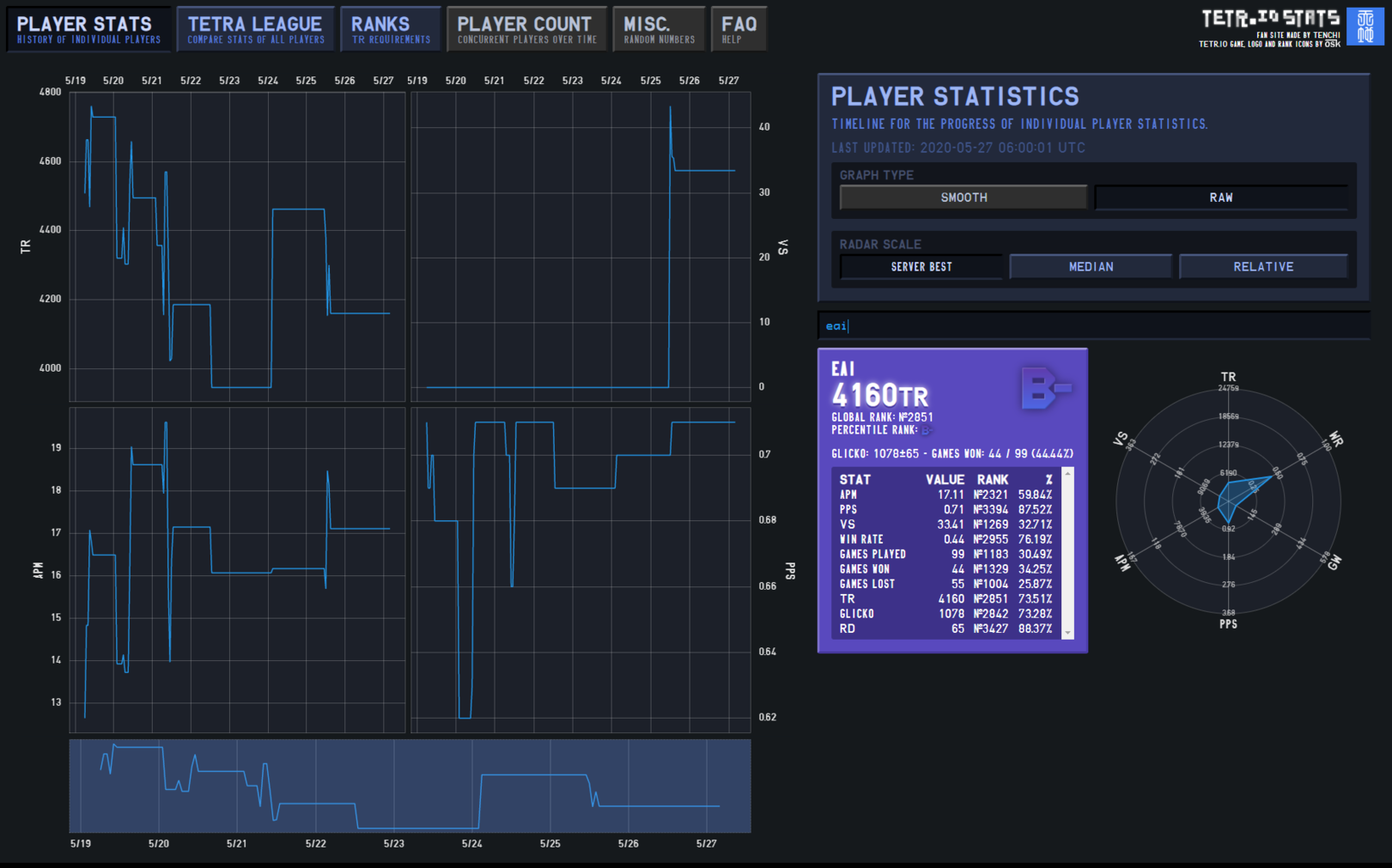Viewport: 1392px width, 868px height.
Task: Select Smooth graph type
Action: point(963,197)
